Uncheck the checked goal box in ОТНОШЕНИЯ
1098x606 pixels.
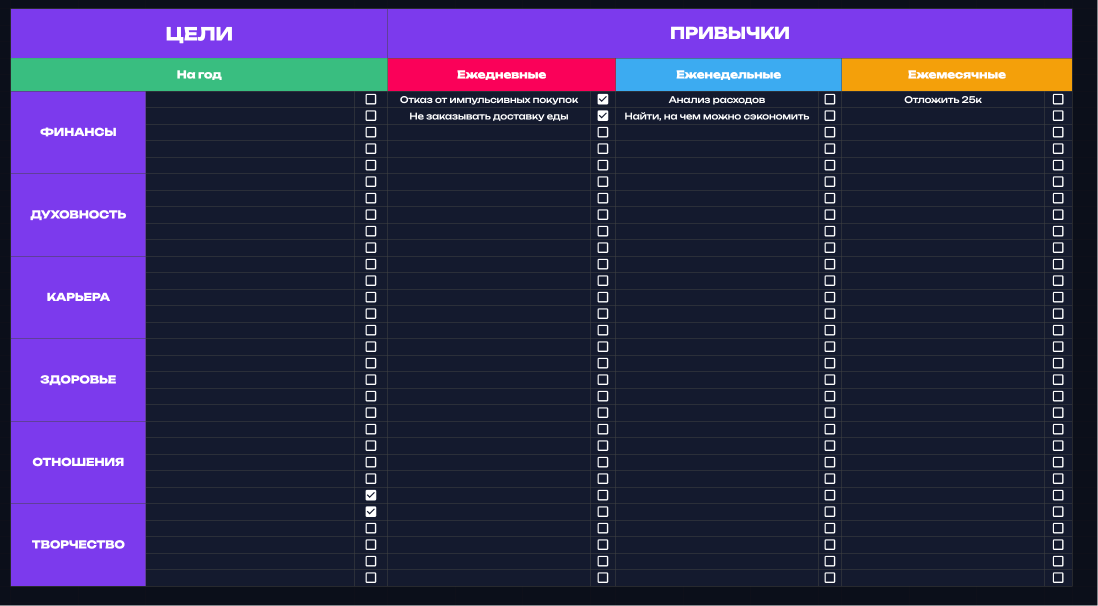tap(371, 495)
